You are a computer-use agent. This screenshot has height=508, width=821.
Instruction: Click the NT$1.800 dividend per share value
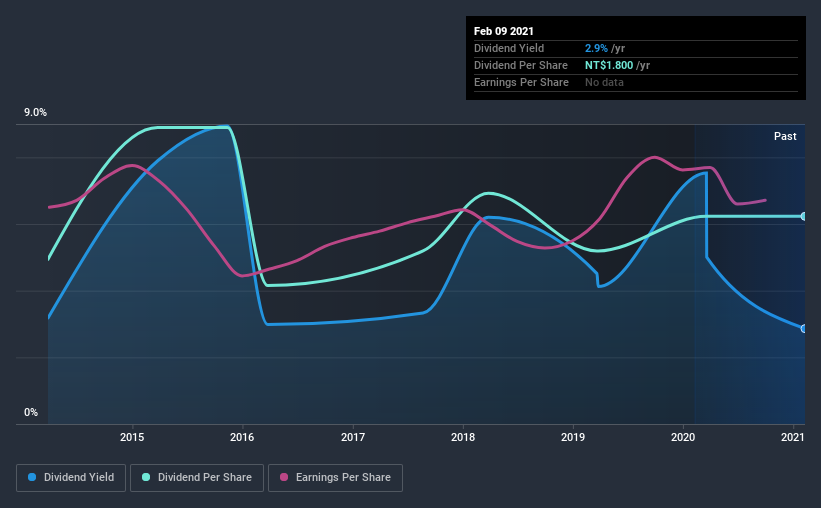pyautogui.click(x=609, y=65)
